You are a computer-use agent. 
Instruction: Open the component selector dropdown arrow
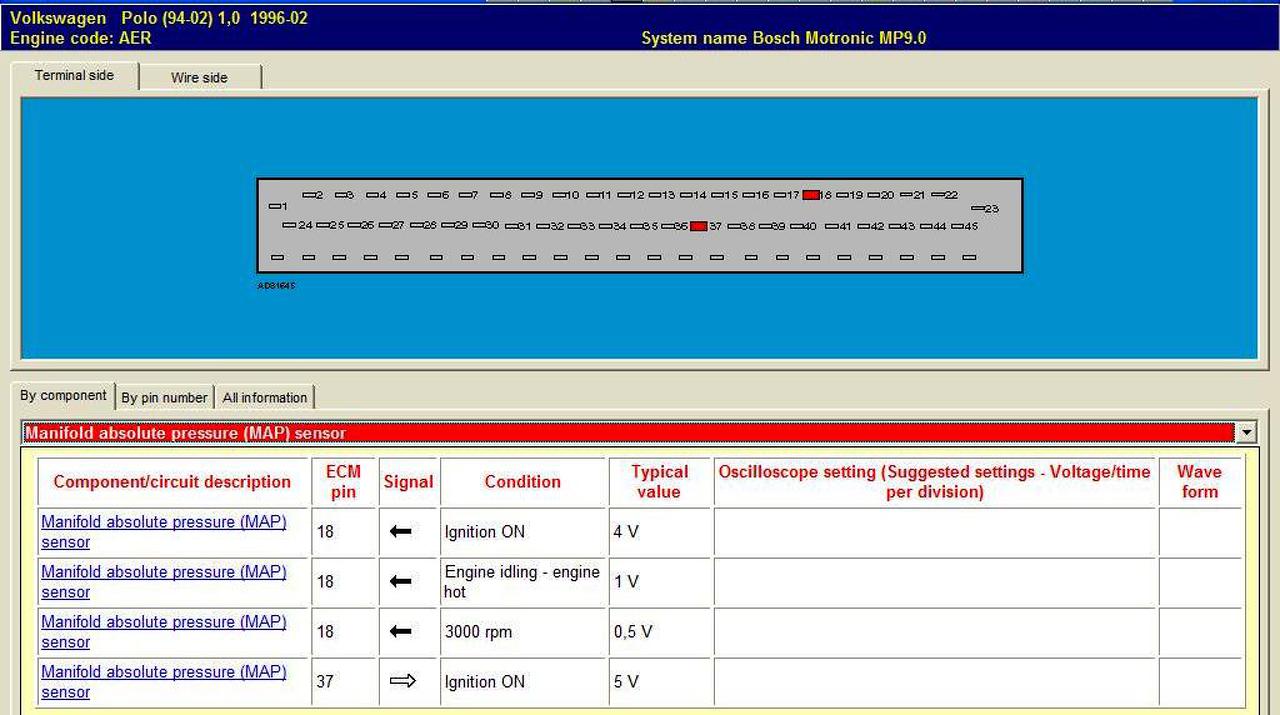[1246, 433]
